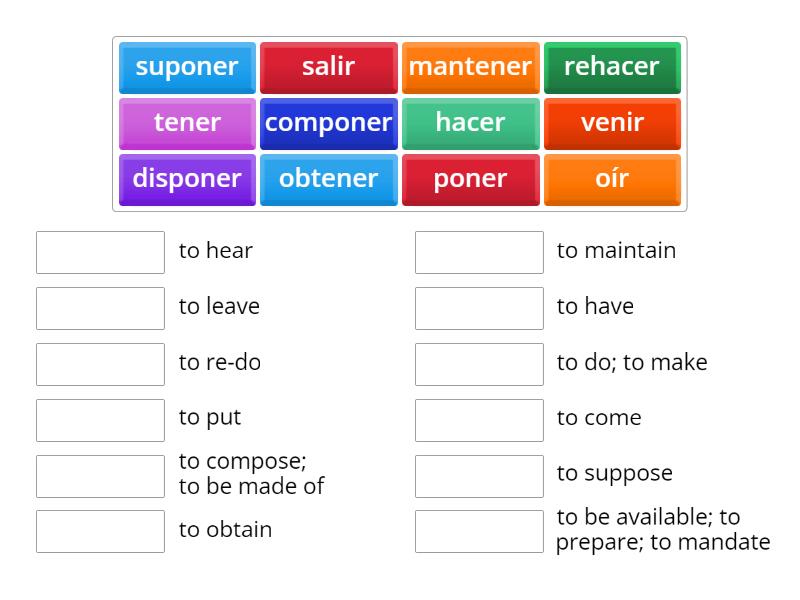The width and height of the screenshot is (800, 600).
Task: Click the answer slot for 'to suppose'
Action: (479, 476)
